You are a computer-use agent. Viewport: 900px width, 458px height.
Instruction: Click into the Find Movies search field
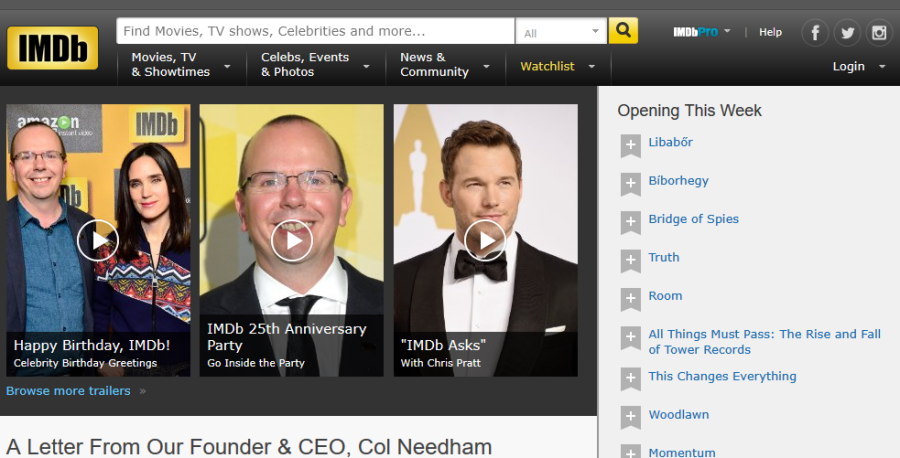[x=315, y=31]
